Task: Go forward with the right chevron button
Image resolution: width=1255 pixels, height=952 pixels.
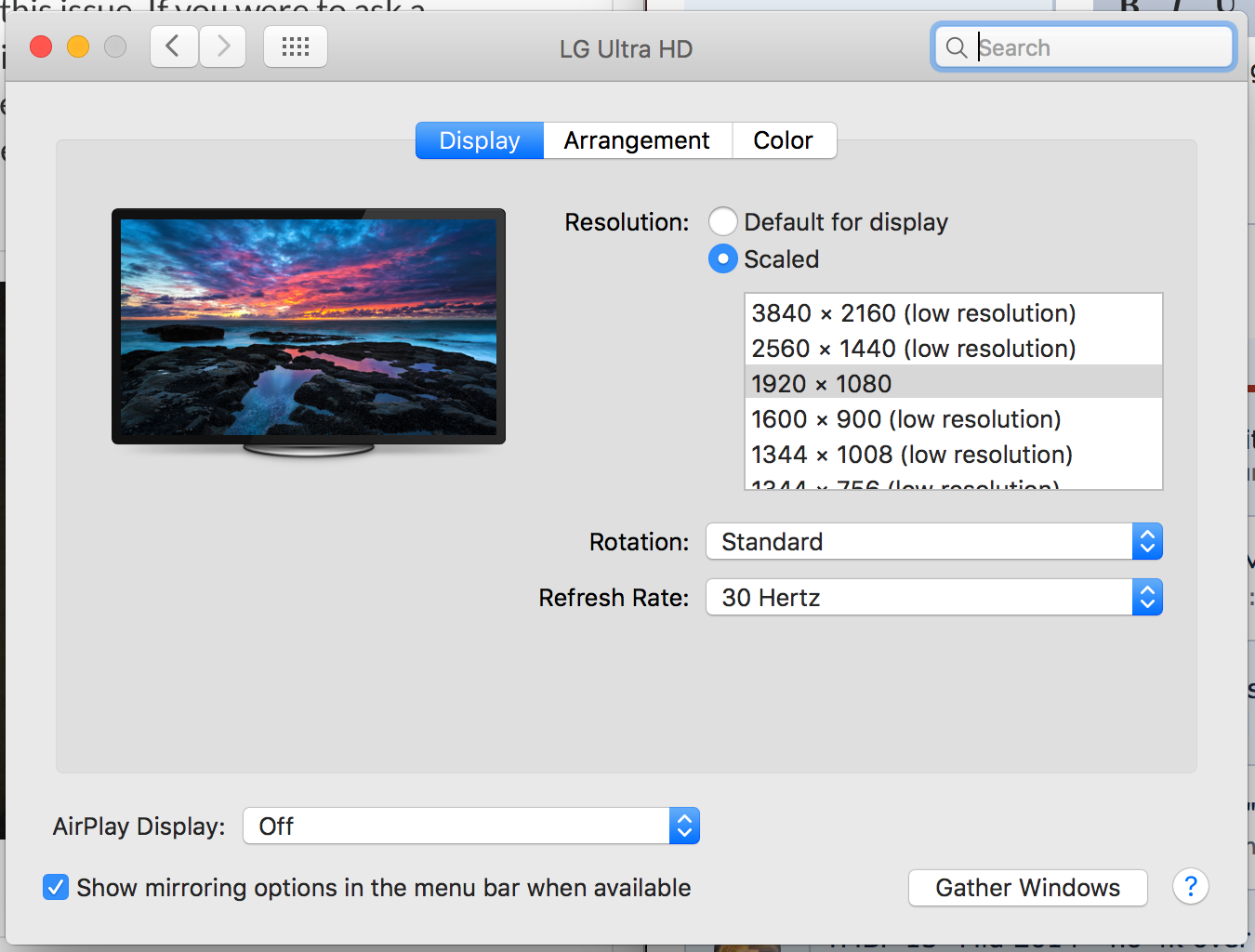Action: tap(223, 46)
